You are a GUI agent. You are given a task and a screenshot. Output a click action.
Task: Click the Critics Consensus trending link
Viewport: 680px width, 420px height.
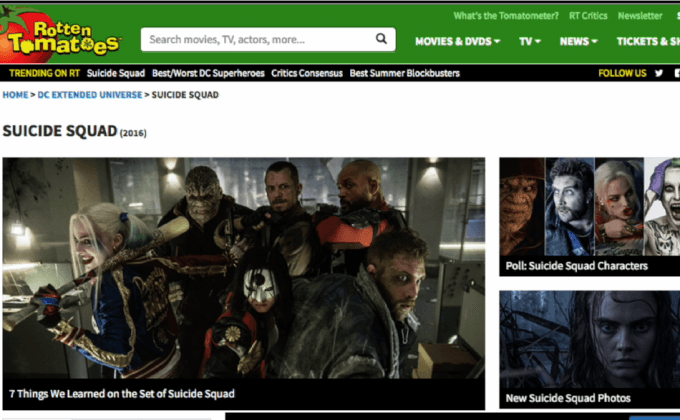tap(306, 73)
